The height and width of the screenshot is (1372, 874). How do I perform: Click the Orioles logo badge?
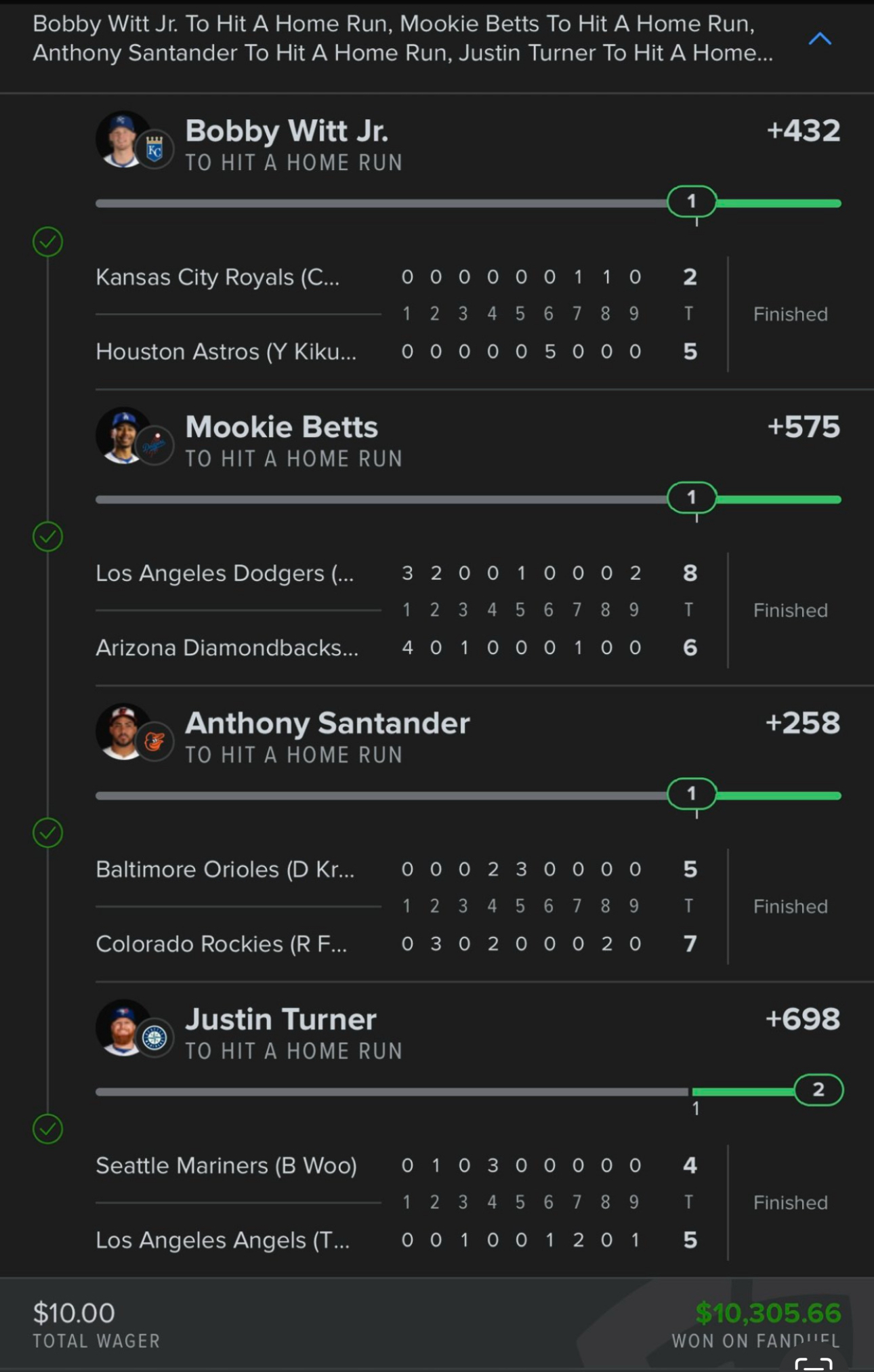pyautogui.click(x=154, y=742)
